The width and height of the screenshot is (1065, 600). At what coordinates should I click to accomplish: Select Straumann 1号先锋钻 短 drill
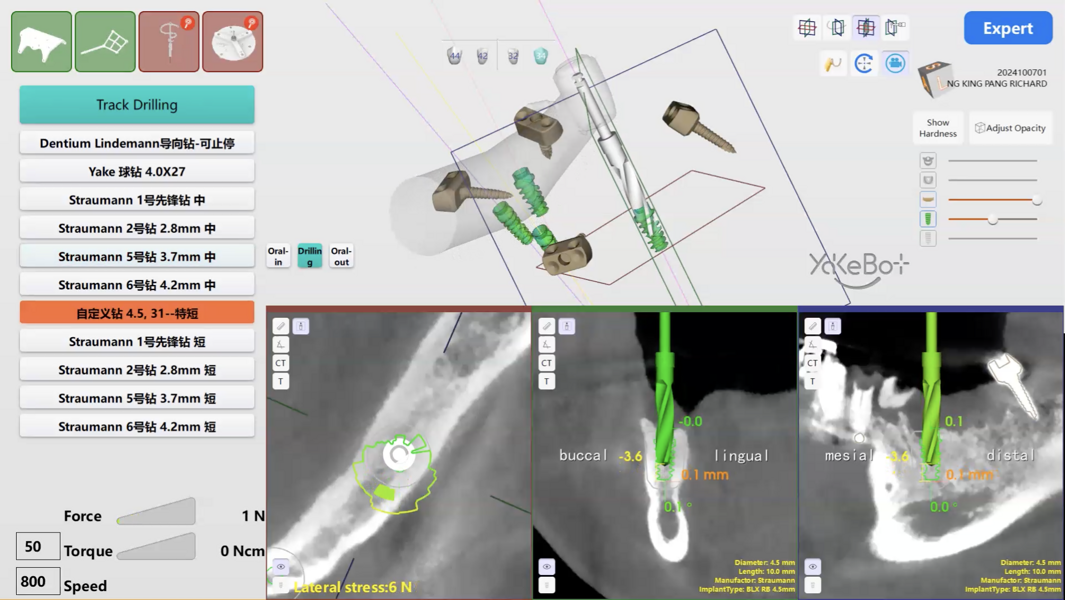tap(137, 341)
